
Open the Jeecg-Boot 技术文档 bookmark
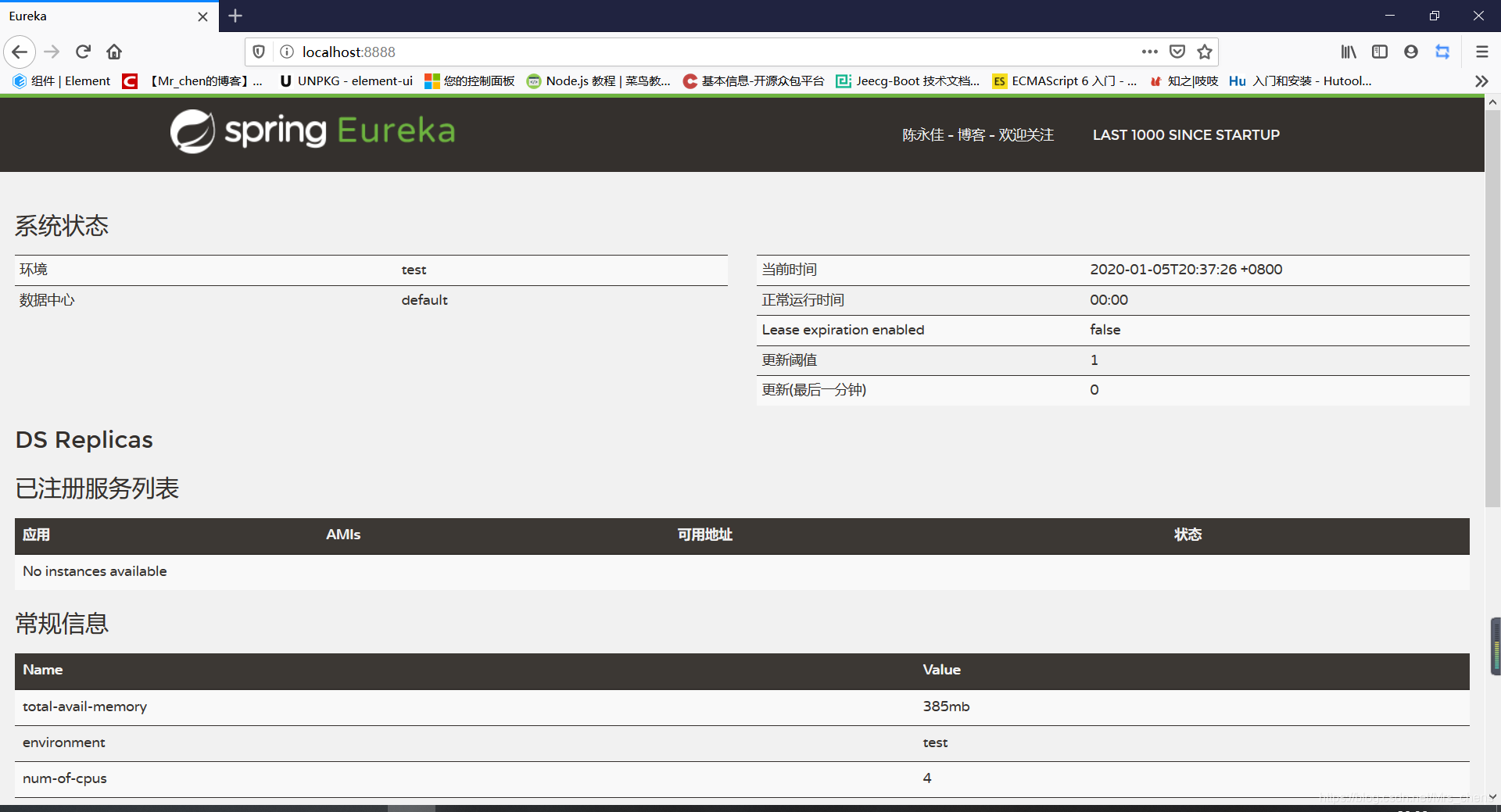click(x=908, y=81)
